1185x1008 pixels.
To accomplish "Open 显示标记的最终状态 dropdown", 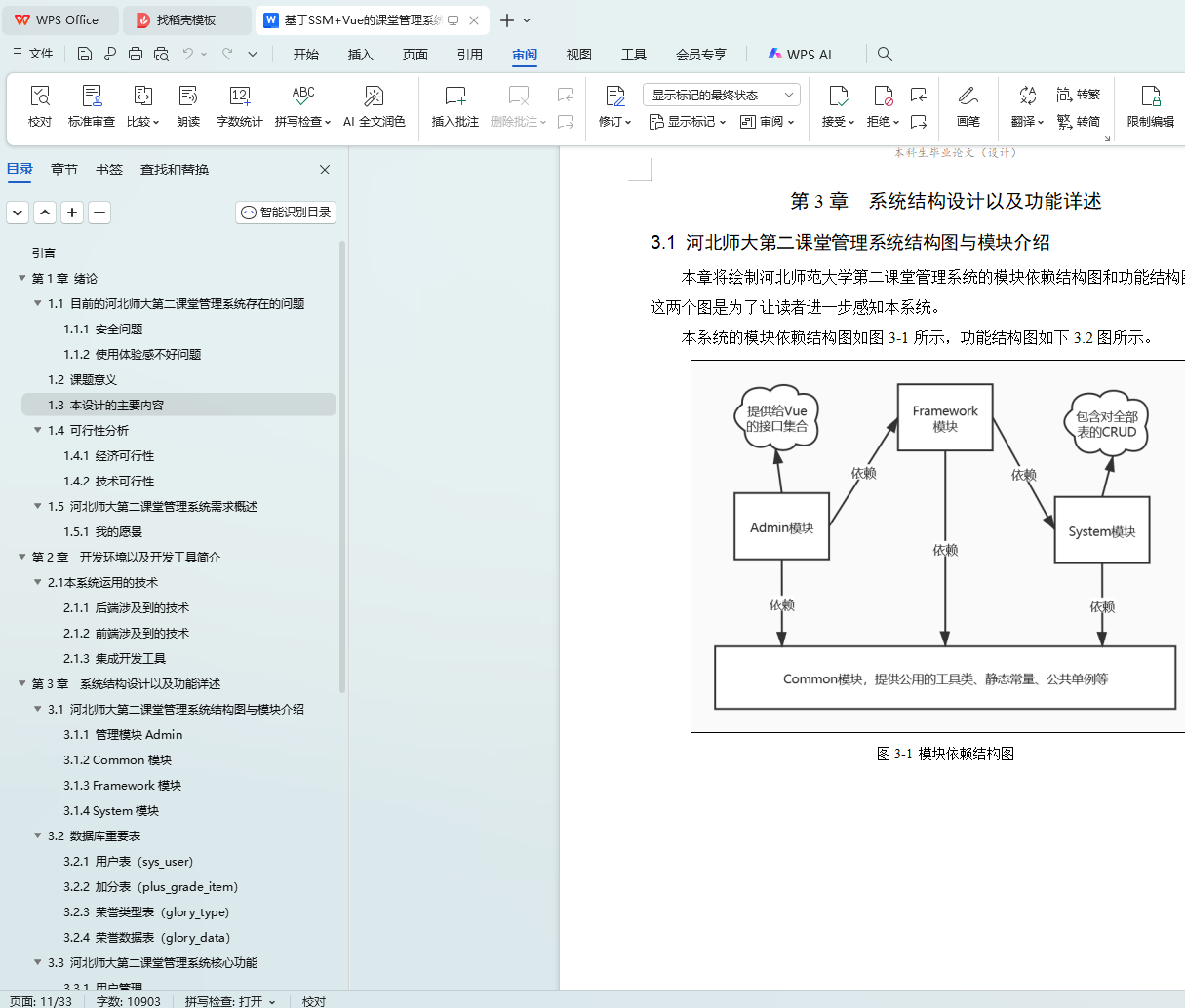I will coord(722,95).
